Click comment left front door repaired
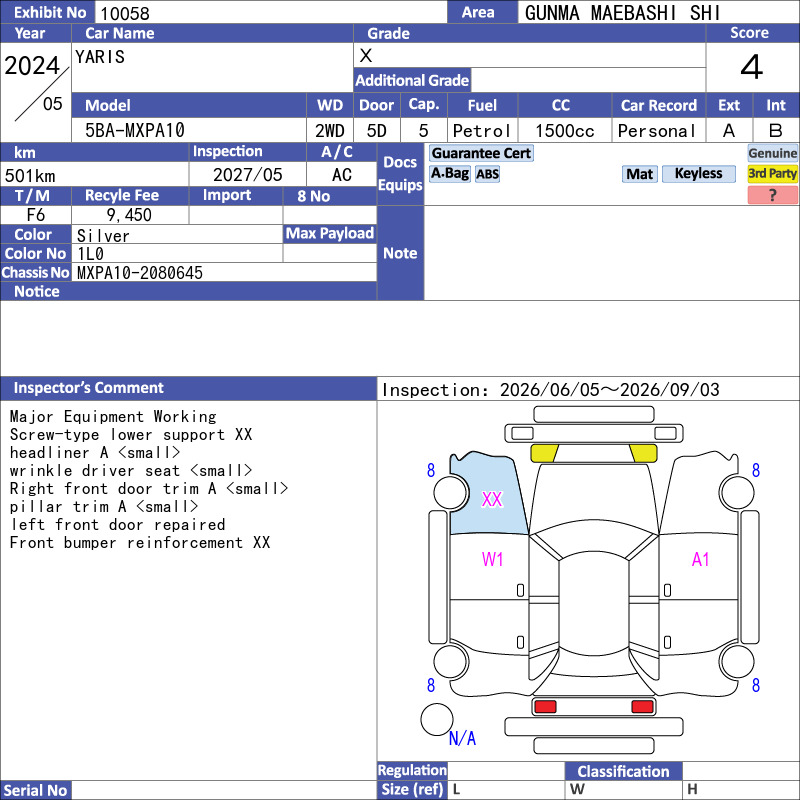The height and width of the screenshot is (800, 800). pyautogui.click(x=118, y=524)
